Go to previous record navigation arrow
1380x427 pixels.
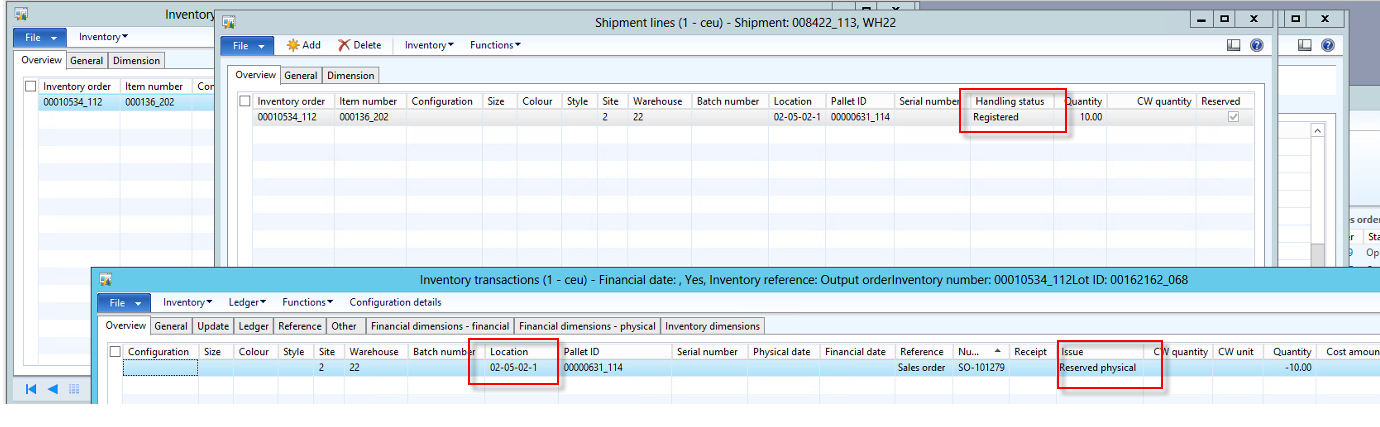pyautogui.click(x=52, y=389)
